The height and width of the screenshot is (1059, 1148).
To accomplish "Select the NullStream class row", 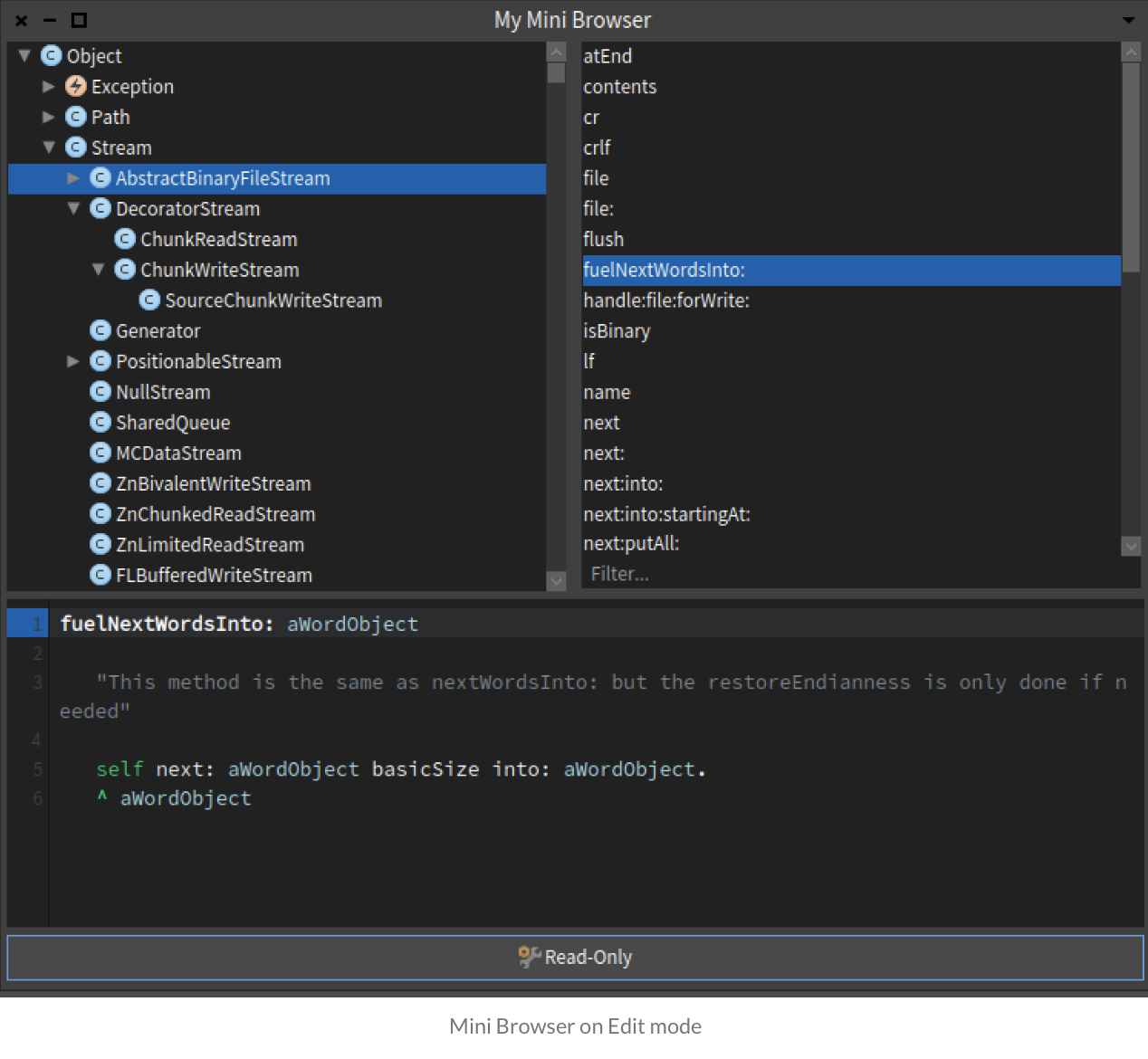I will pos(277,392).
